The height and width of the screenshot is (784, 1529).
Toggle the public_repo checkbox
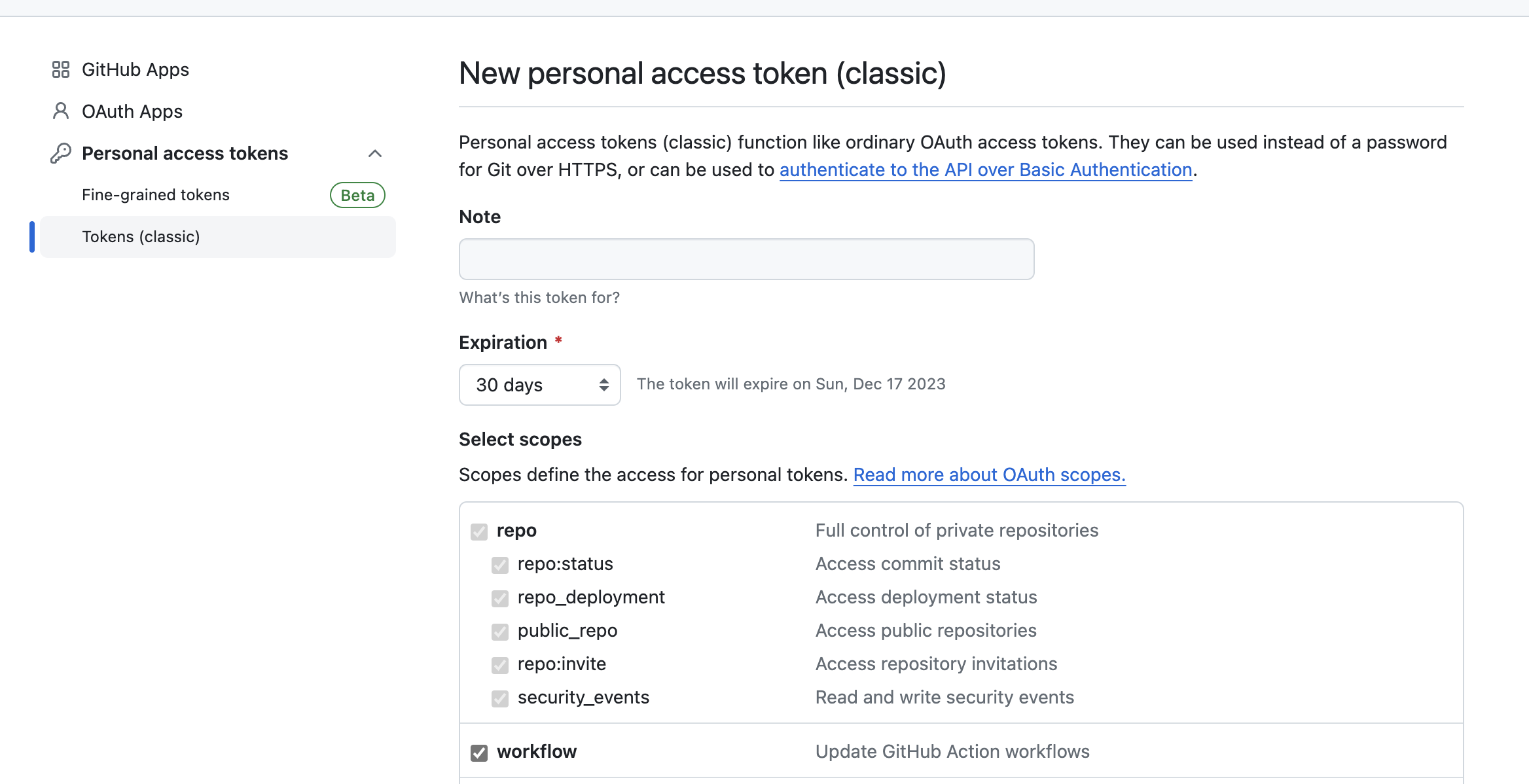point(500,632)
